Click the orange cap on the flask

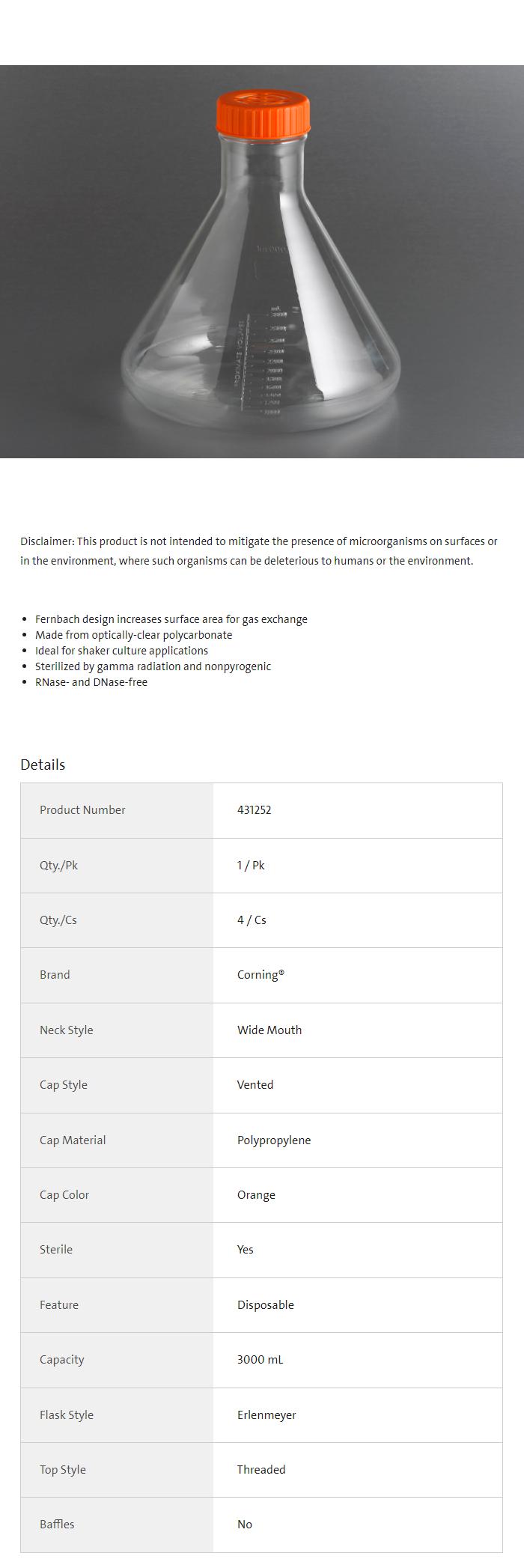tap(263, 114)
